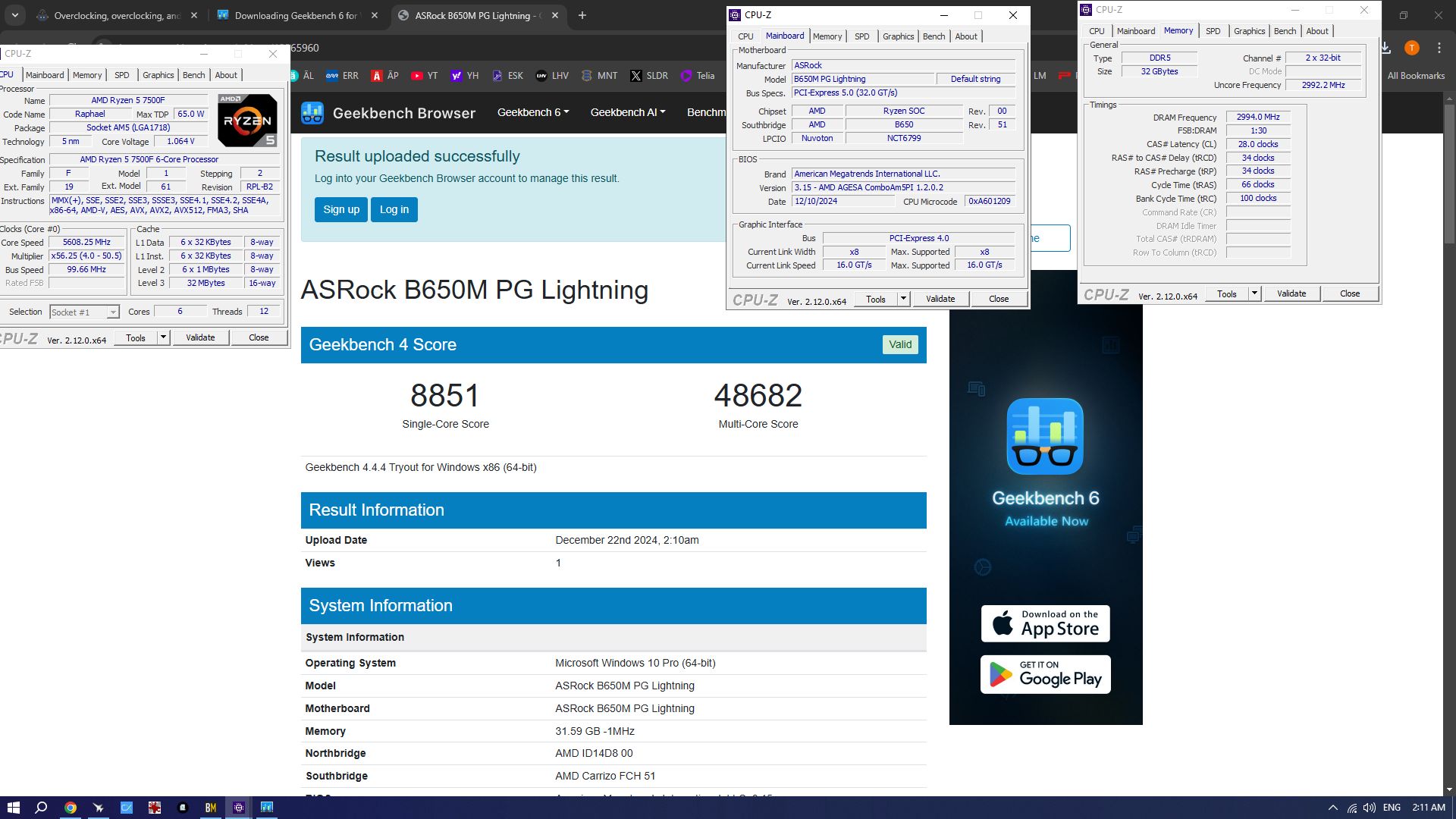Open the YH Yahoo bookmark

click(464, 76)
